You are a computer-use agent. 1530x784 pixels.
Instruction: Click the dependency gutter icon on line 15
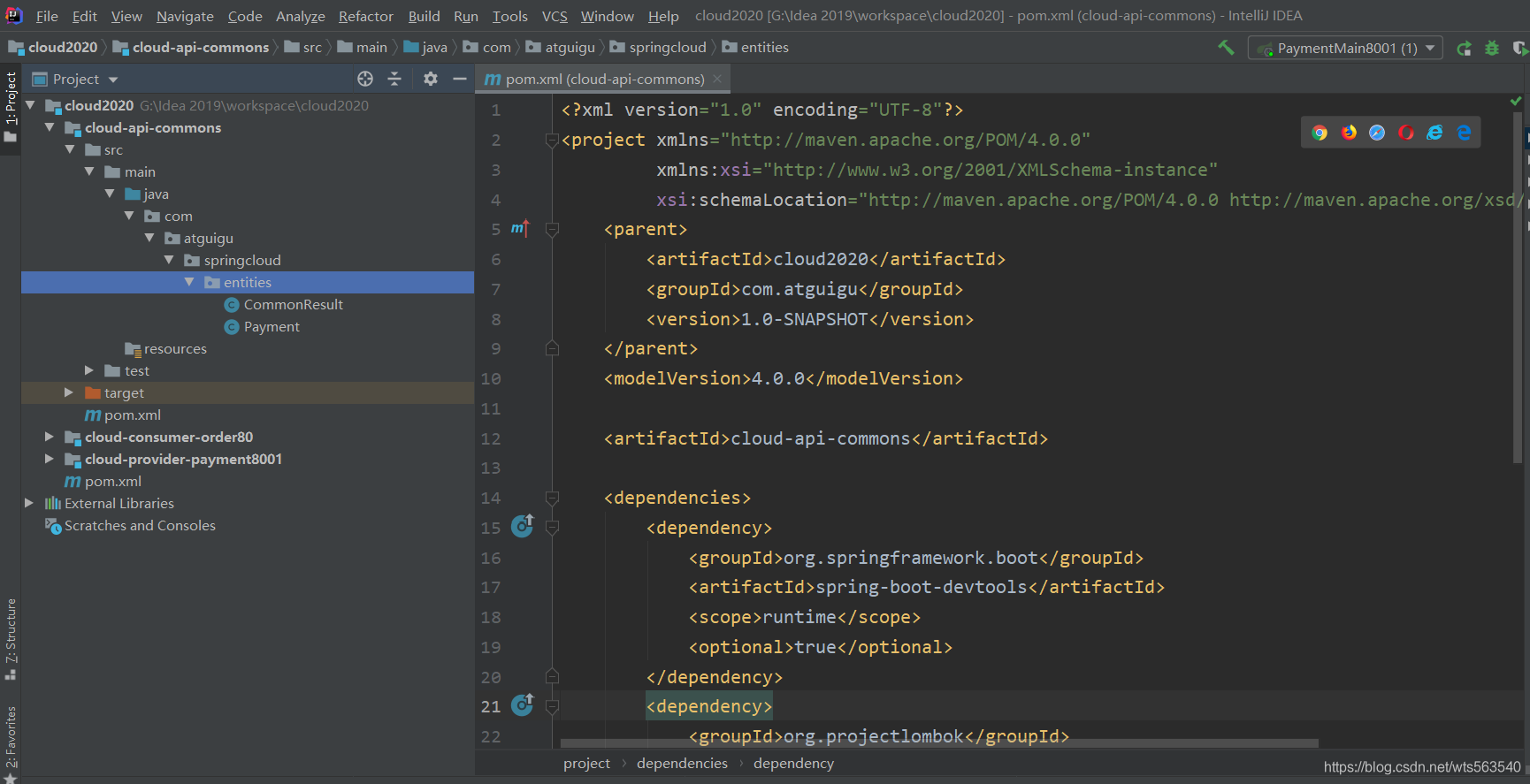click(x=523, y=526)
